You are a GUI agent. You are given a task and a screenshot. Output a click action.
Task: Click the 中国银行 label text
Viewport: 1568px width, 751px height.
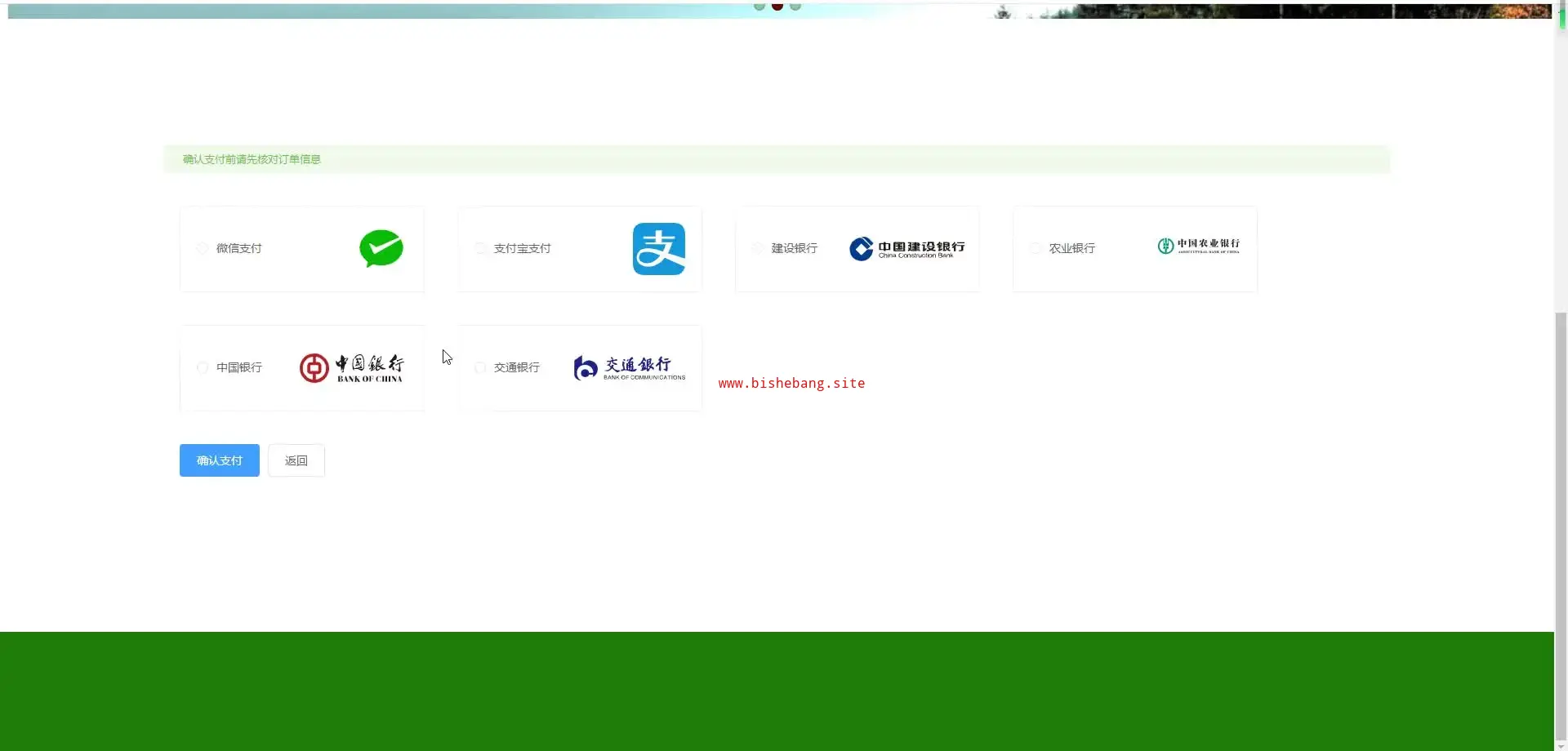coord(239,367)
